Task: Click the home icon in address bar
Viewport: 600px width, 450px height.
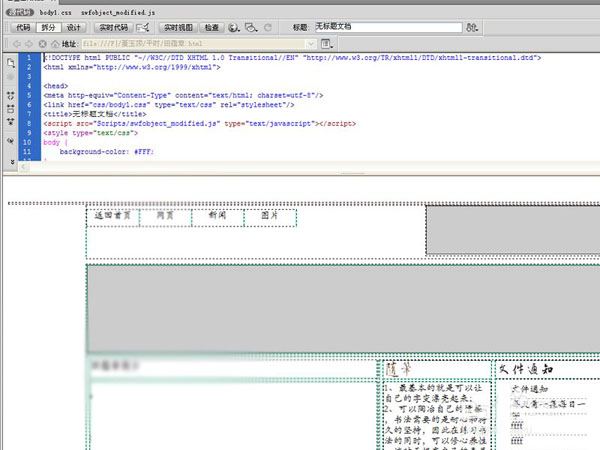Action: click(x=55, y=44)
